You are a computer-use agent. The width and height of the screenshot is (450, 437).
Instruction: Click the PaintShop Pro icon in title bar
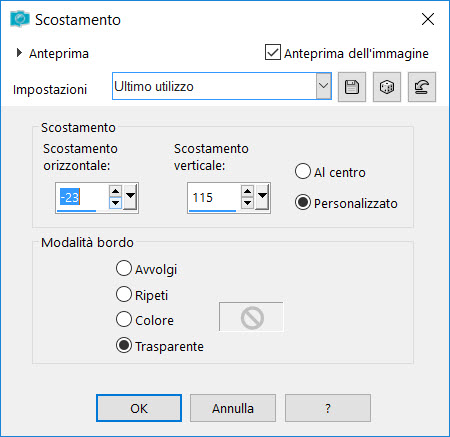click(x=20, y=19)
